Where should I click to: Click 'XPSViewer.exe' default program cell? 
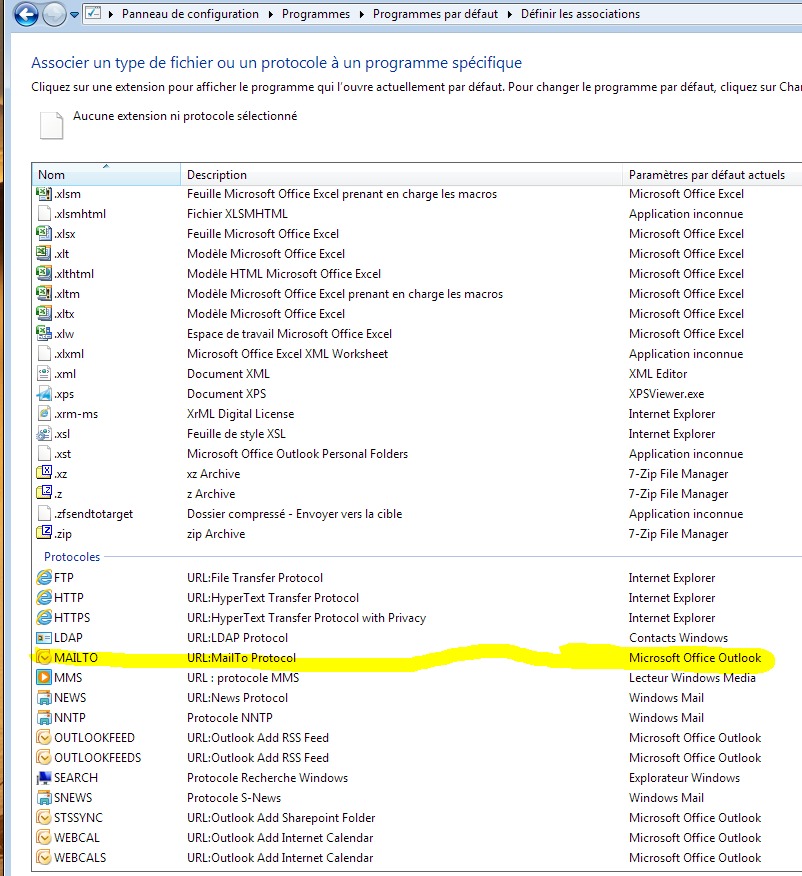pos(666,393)
